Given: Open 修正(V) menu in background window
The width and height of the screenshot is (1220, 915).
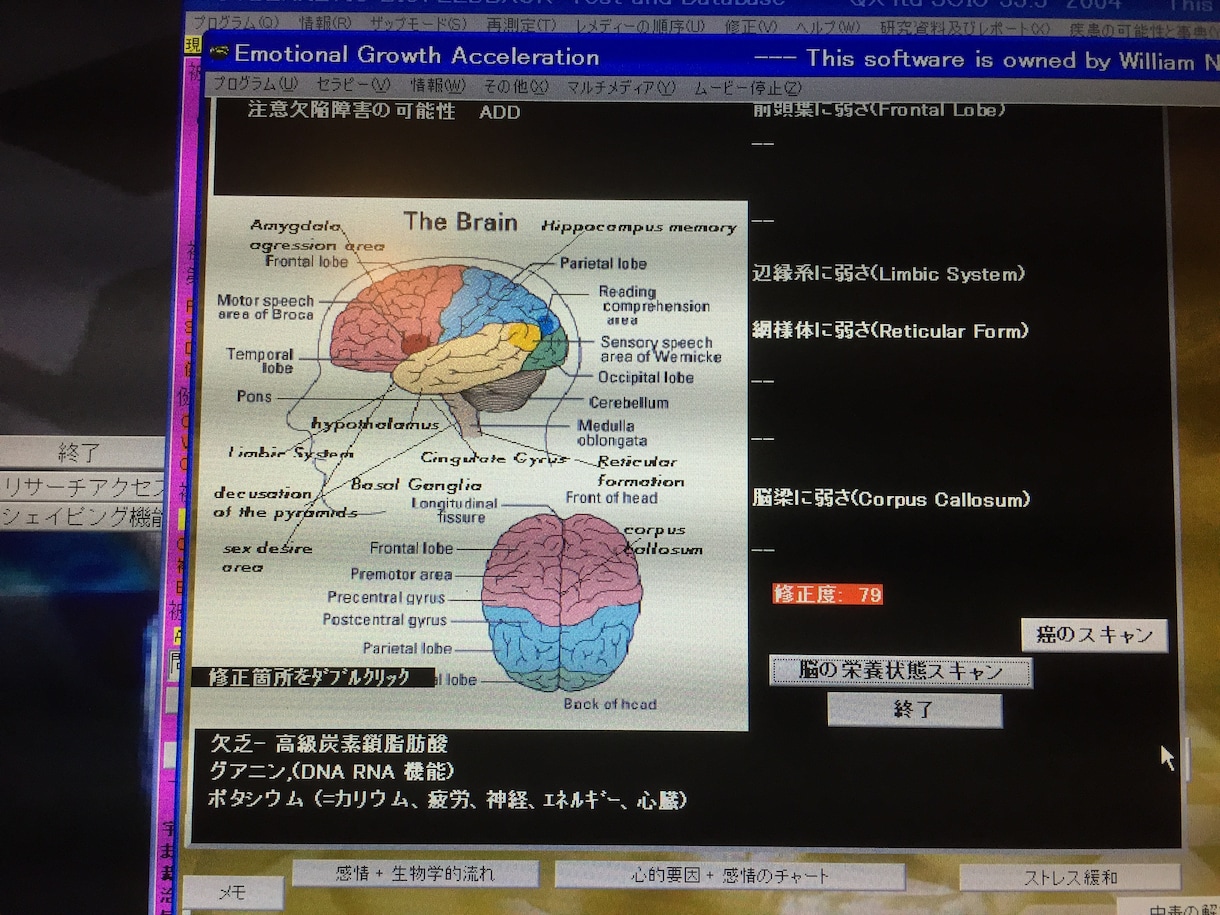Looking at the screenshot, I should point(752,26).
